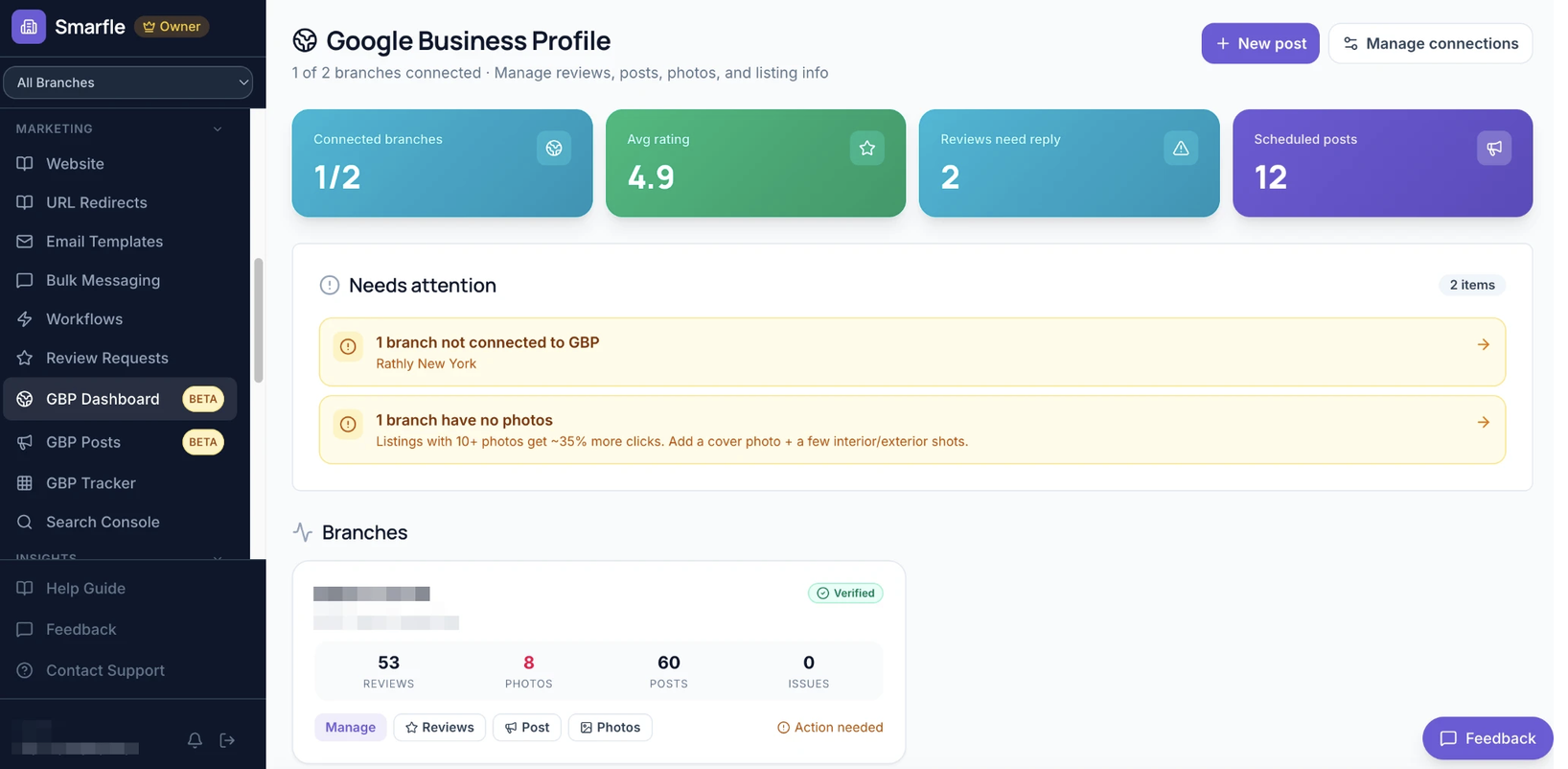Click the Contact Support question icon
This screenshot has height=769, width=1568.
(x=25, y=671)
